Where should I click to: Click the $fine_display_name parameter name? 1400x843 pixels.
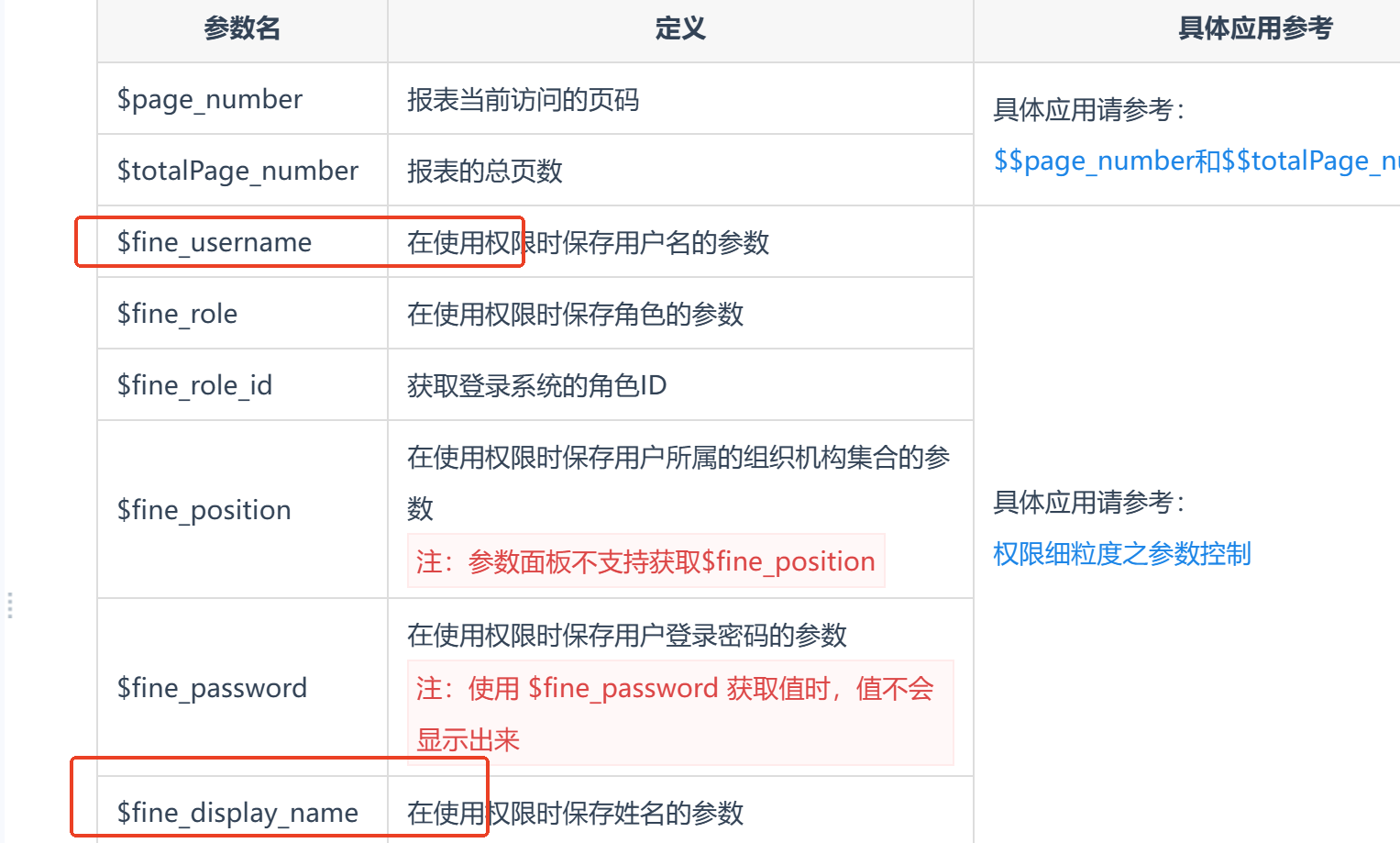(x=237, y=813)
